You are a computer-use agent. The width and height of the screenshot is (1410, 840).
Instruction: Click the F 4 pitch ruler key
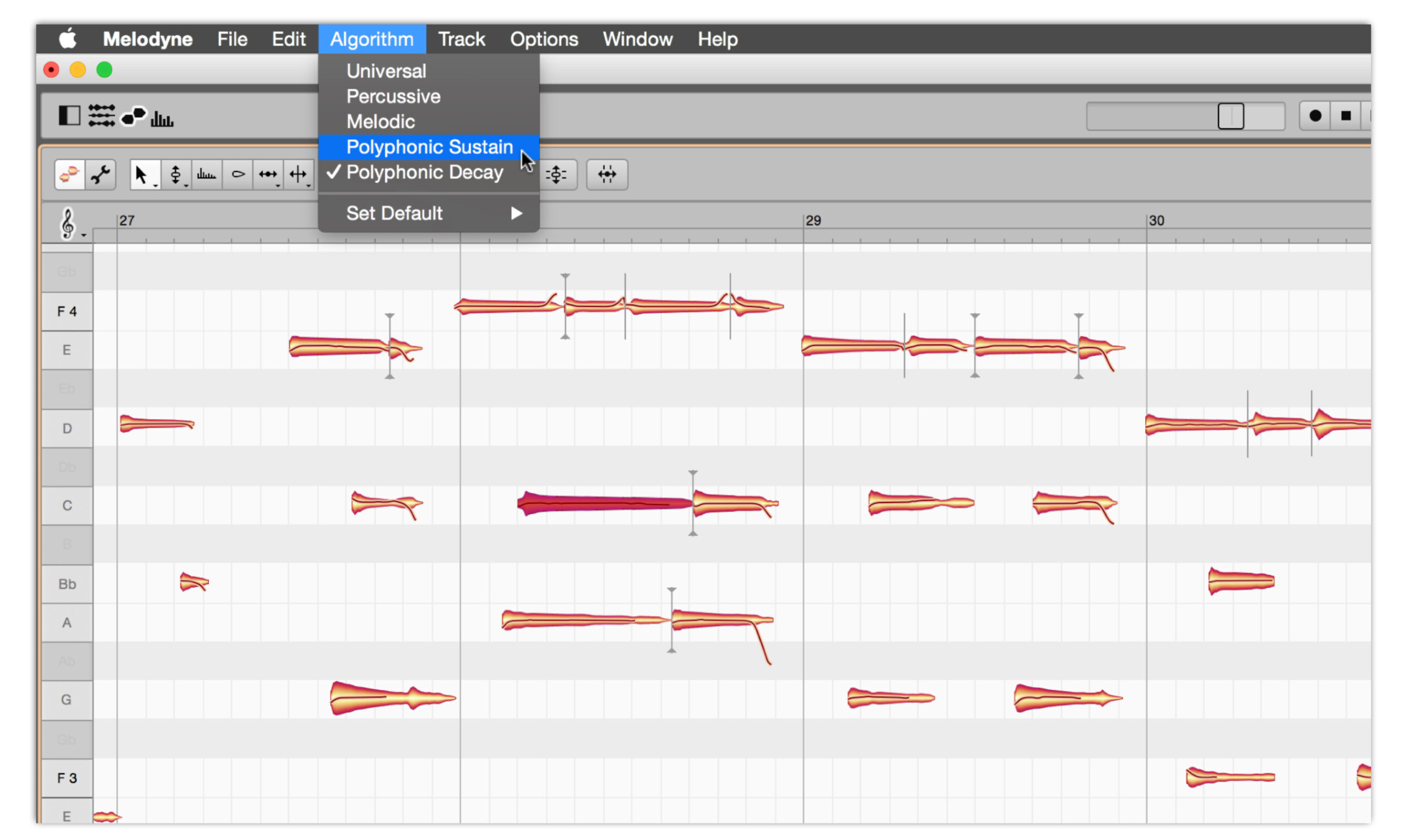(67, 312)
